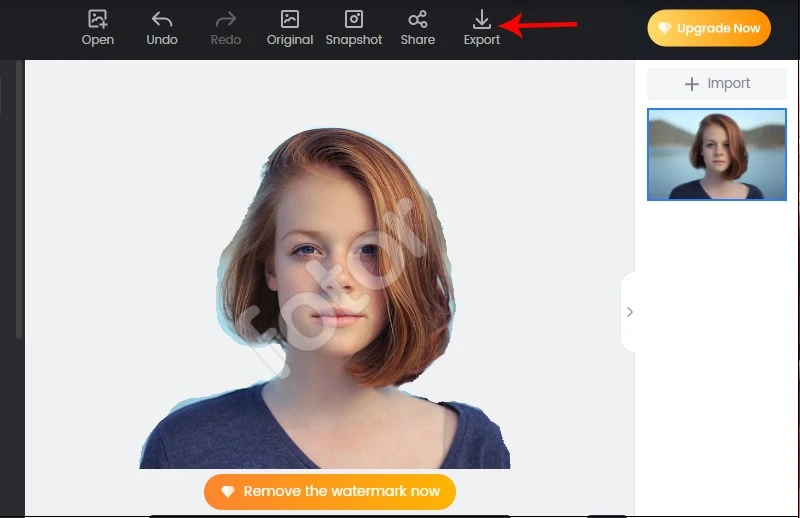800x518 pixels.
Task: Open the Share options
Action: (418, 19)
